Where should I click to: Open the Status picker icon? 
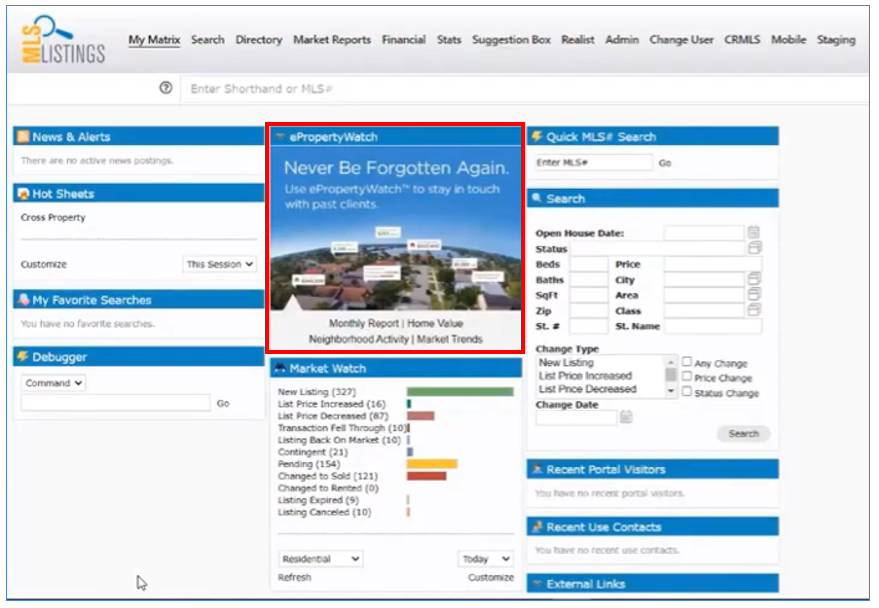pos(755,248)
